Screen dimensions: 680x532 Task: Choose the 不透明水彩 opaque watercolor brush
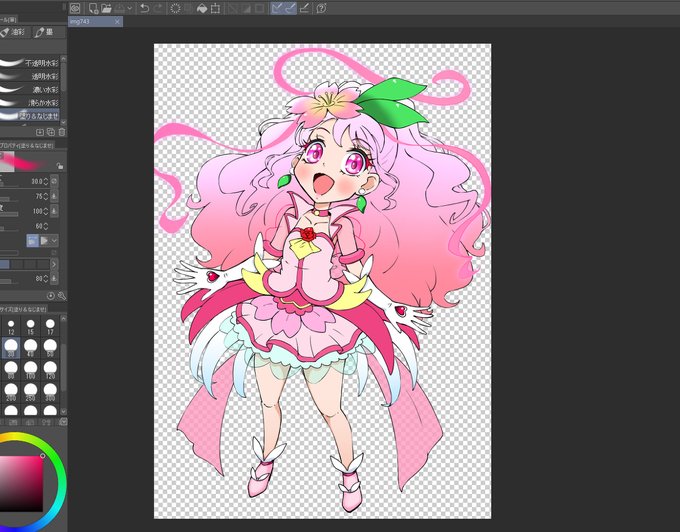click(x=29, y=63)
